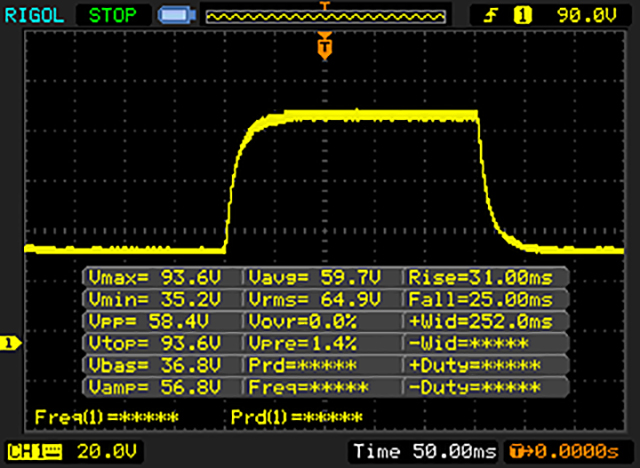Select the Vrms= 64.9V measurement
The image size is (640, 468).
click(x=315, y=300)
